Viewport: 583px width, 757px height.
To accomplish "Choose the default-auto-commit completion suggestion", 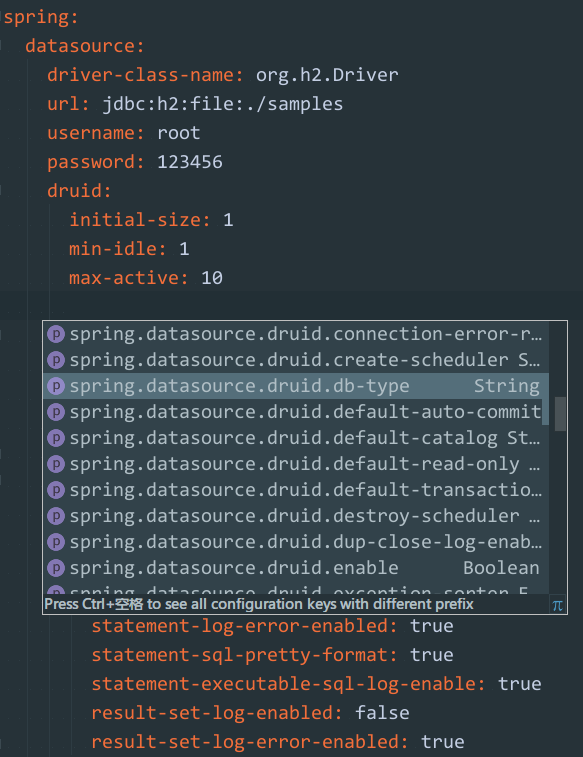I will [x=295, y=412].
